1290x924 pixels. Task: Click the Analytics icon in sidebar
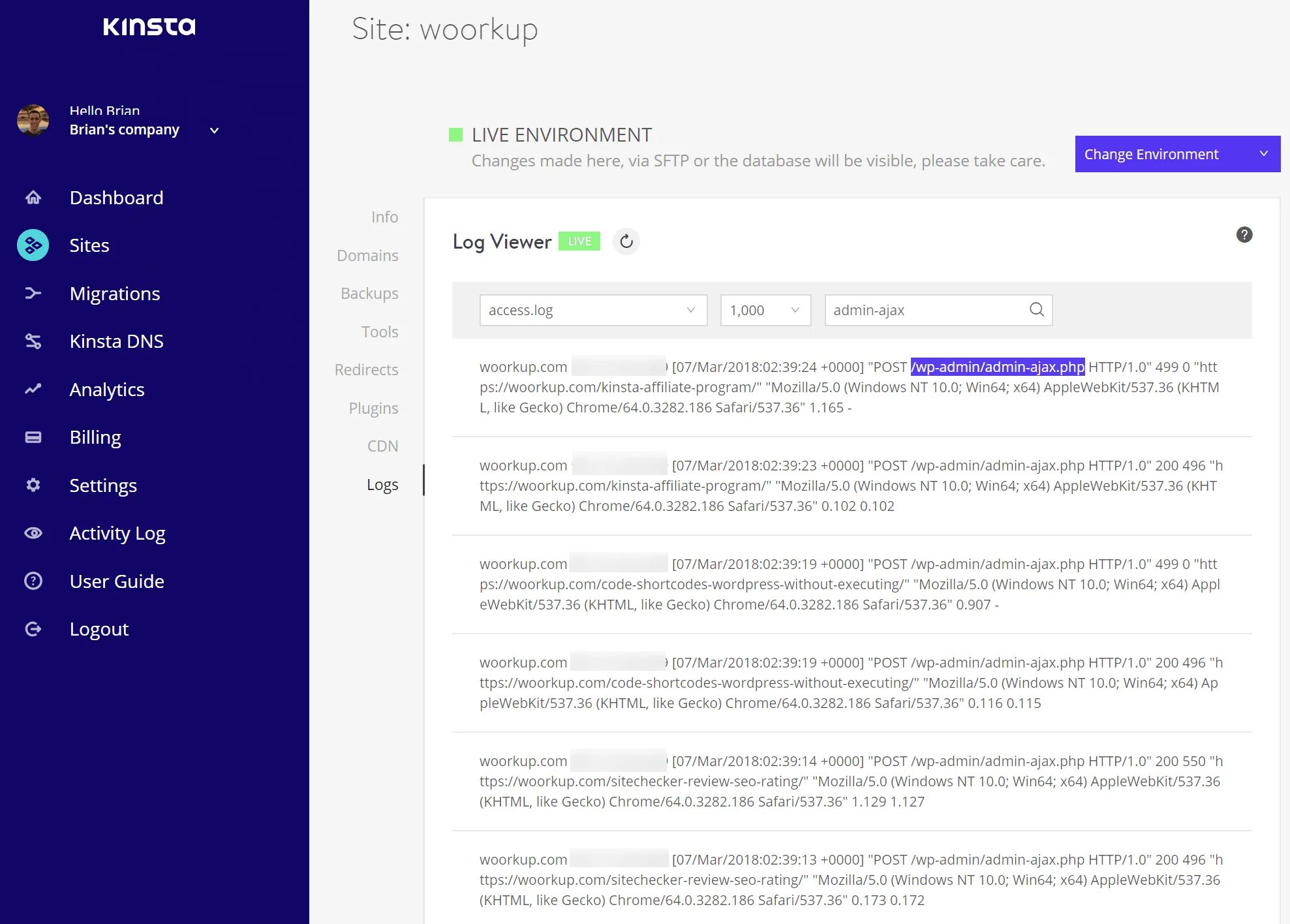33,389
